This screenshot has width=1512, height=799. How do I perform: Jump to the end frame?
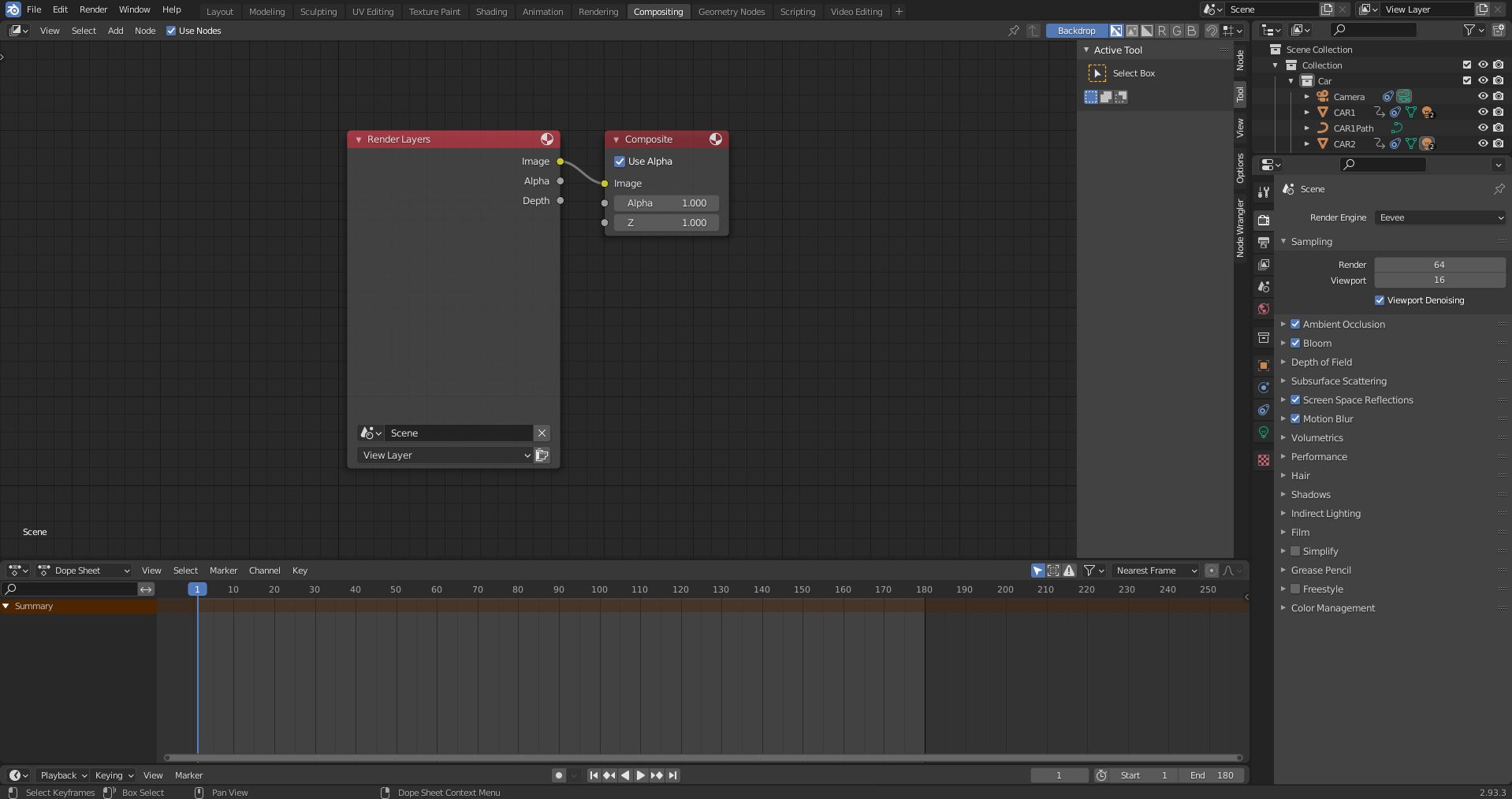pyautogui.click(x=672, y=775)
